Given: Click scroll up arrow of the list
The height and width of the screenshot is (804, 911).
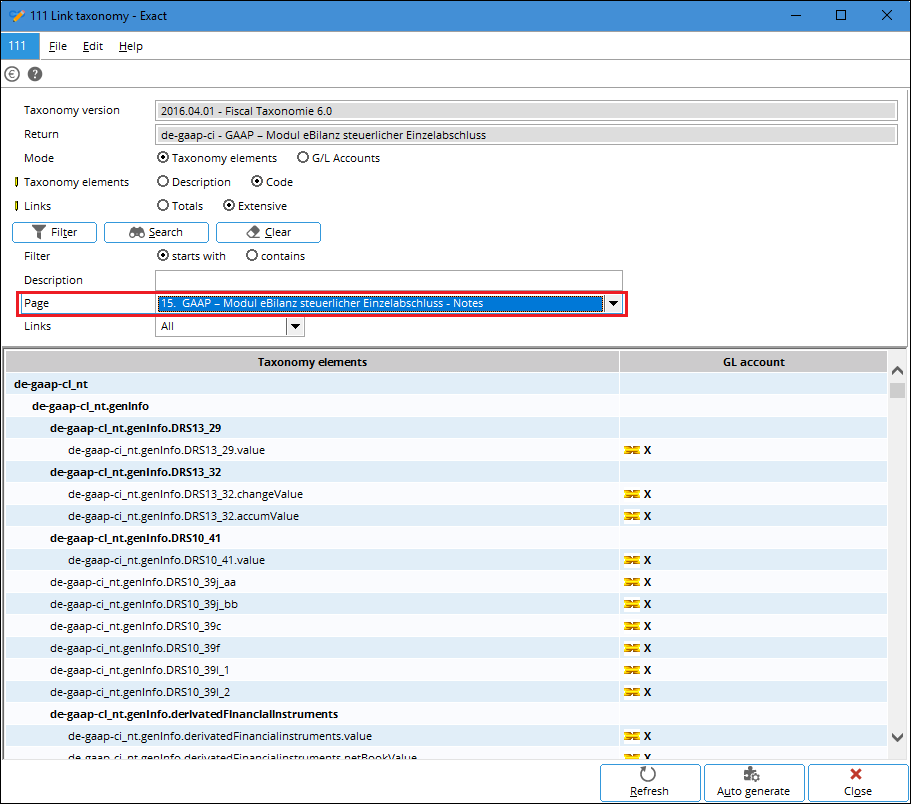Looking at the screenshot, I should [x=897, y=371].
